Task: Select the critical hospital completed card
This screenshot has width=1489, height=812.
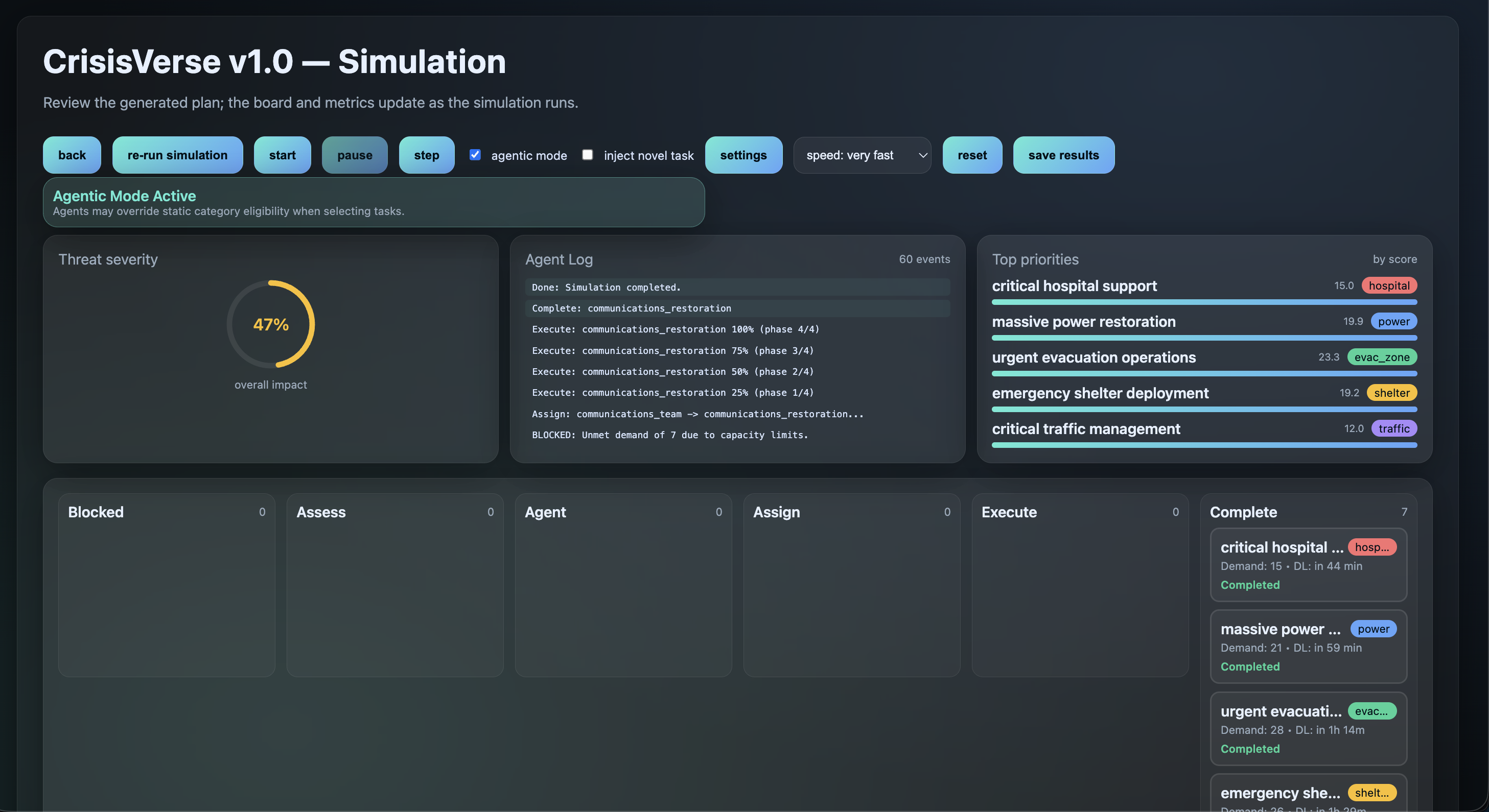Action: pos(1308,565)
